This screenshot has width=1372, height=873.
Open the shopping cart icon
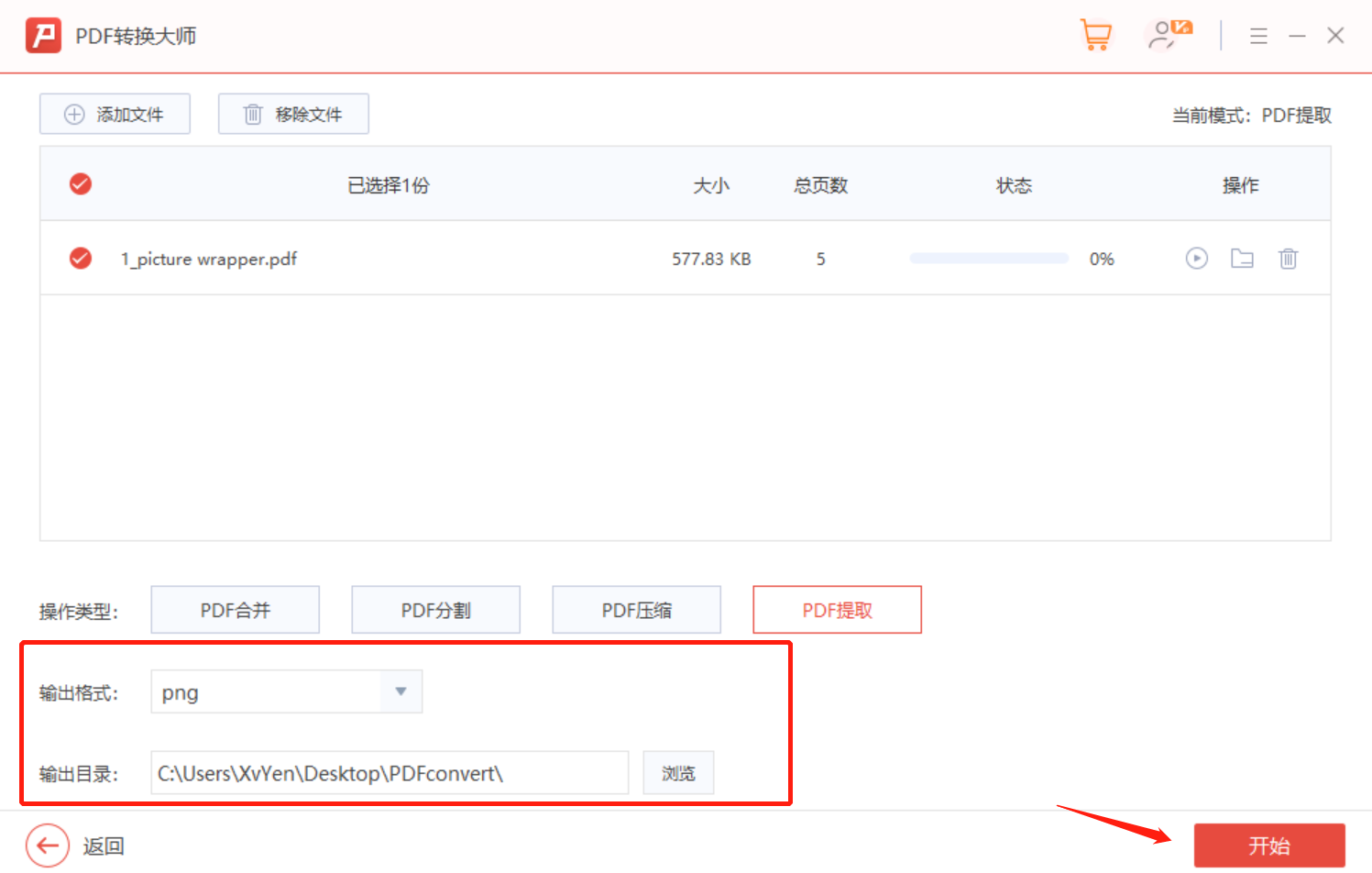click(1096, 35)
